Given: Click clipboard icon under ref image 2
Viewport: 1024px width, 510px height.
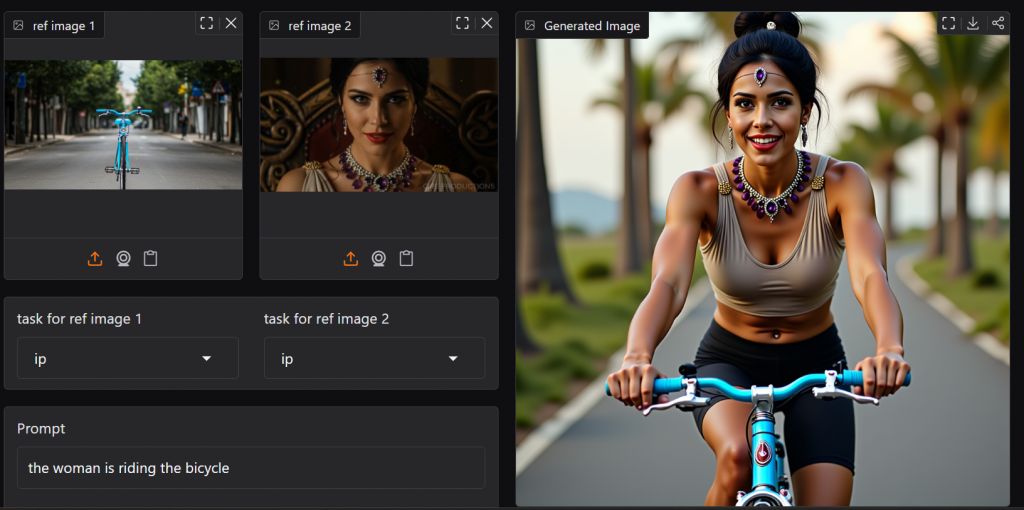Looking at the screenshot, I should point(406,259).
